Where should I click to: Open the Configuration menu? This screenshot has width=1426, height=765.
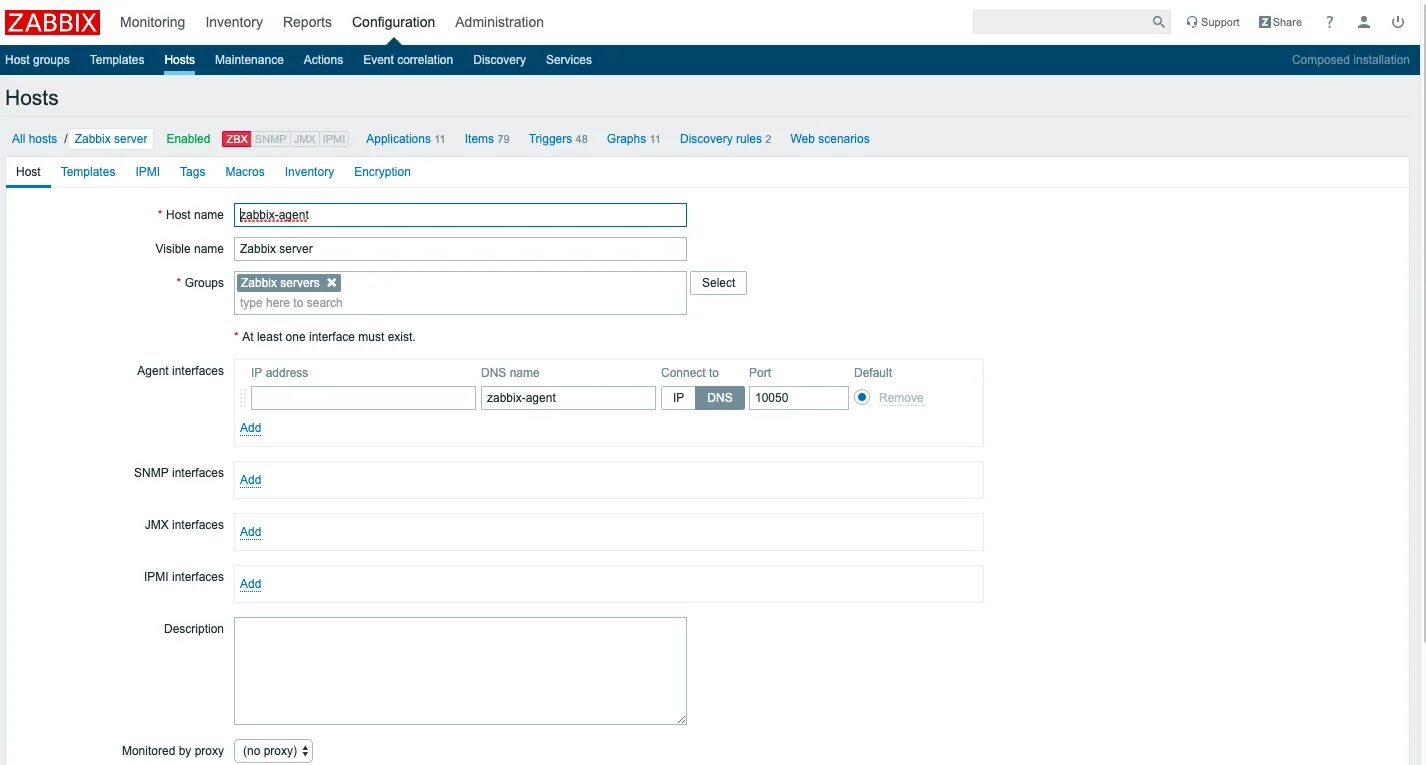(393, 22)
